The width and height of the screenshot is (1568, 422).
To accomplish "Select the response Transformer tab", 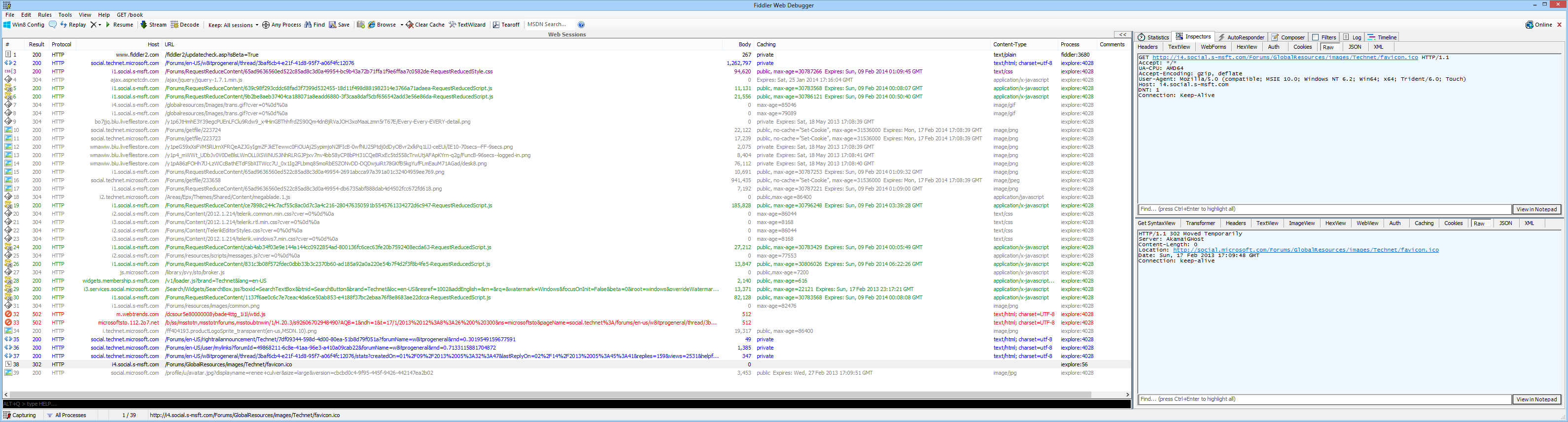I will [x=1200, y=223].
